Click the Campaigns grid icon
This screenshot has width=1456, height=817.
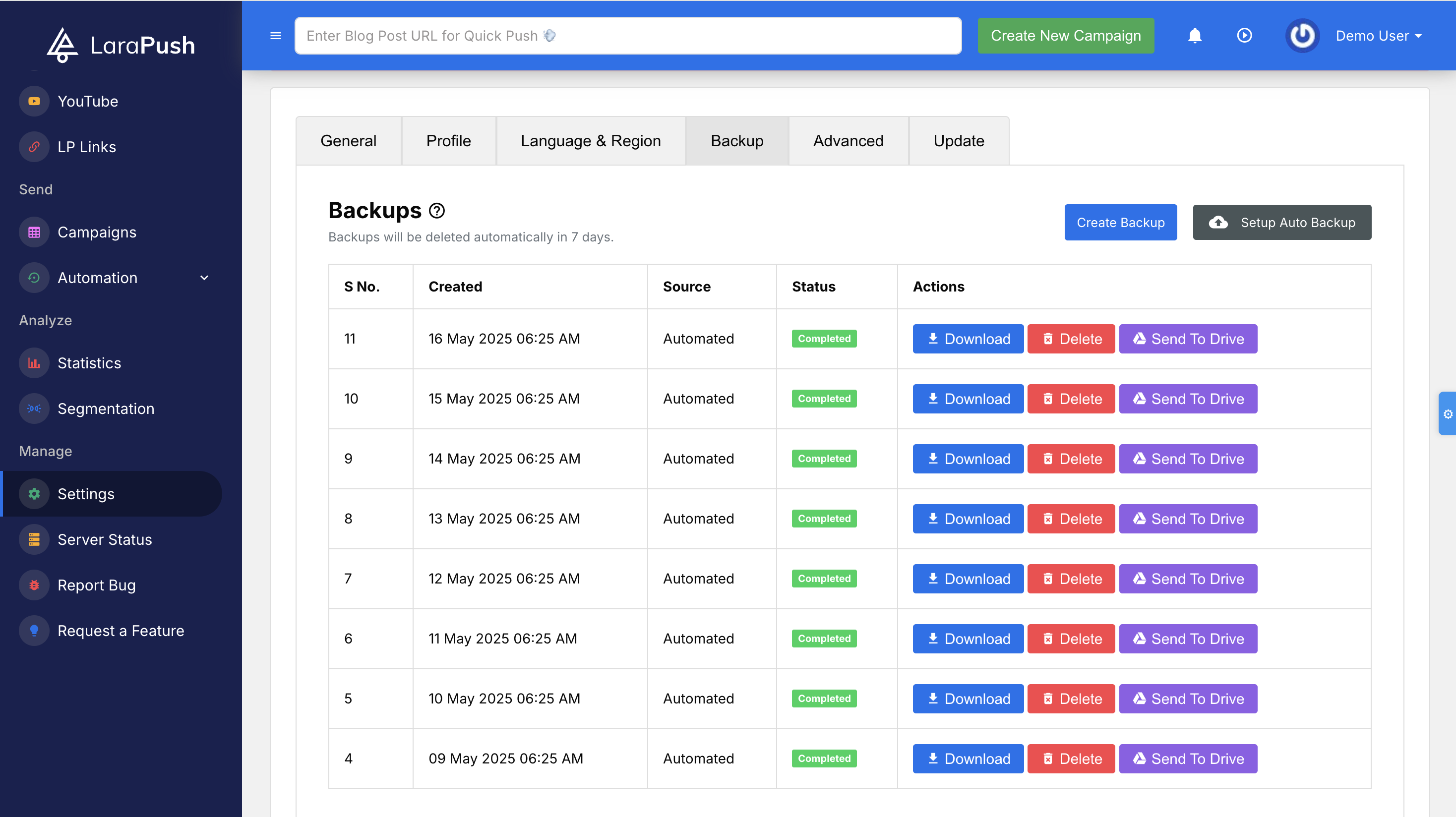[34, 232]
